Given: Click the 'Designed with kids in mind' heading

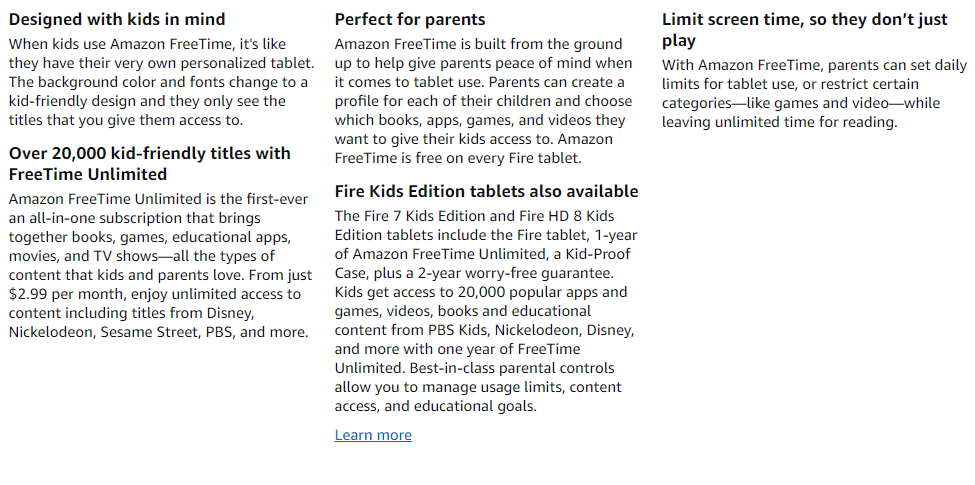Looking at the screenshot, I should coord(117,19).
